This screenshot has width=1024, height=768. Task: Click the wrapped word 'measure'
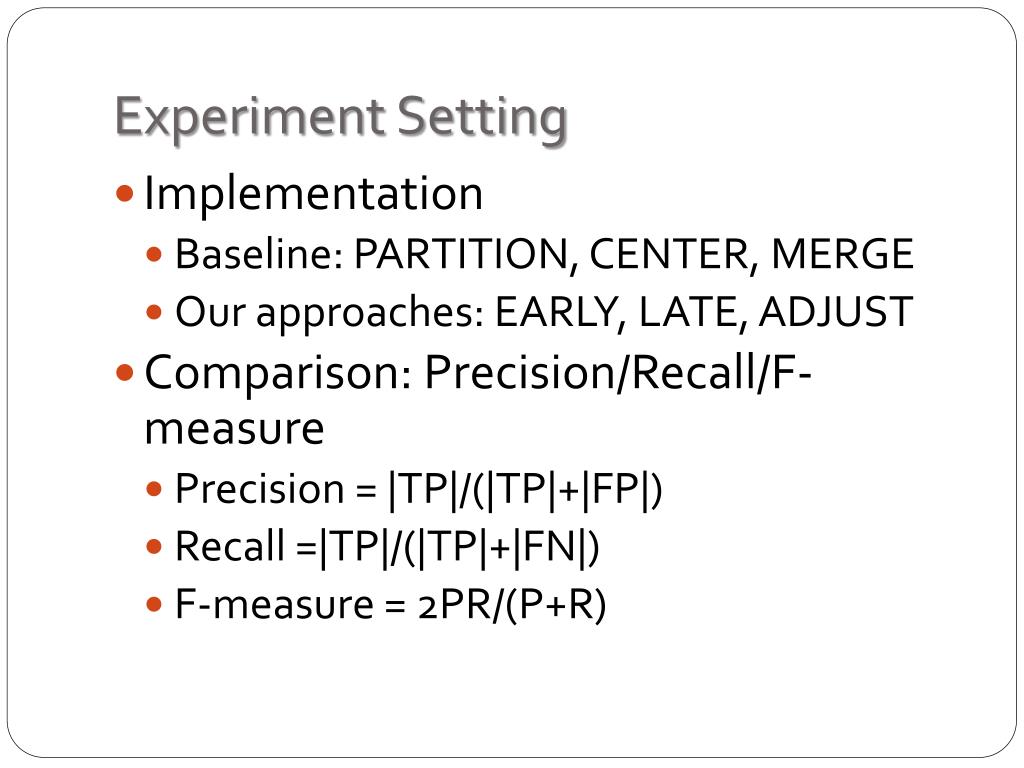coord(234,430)
